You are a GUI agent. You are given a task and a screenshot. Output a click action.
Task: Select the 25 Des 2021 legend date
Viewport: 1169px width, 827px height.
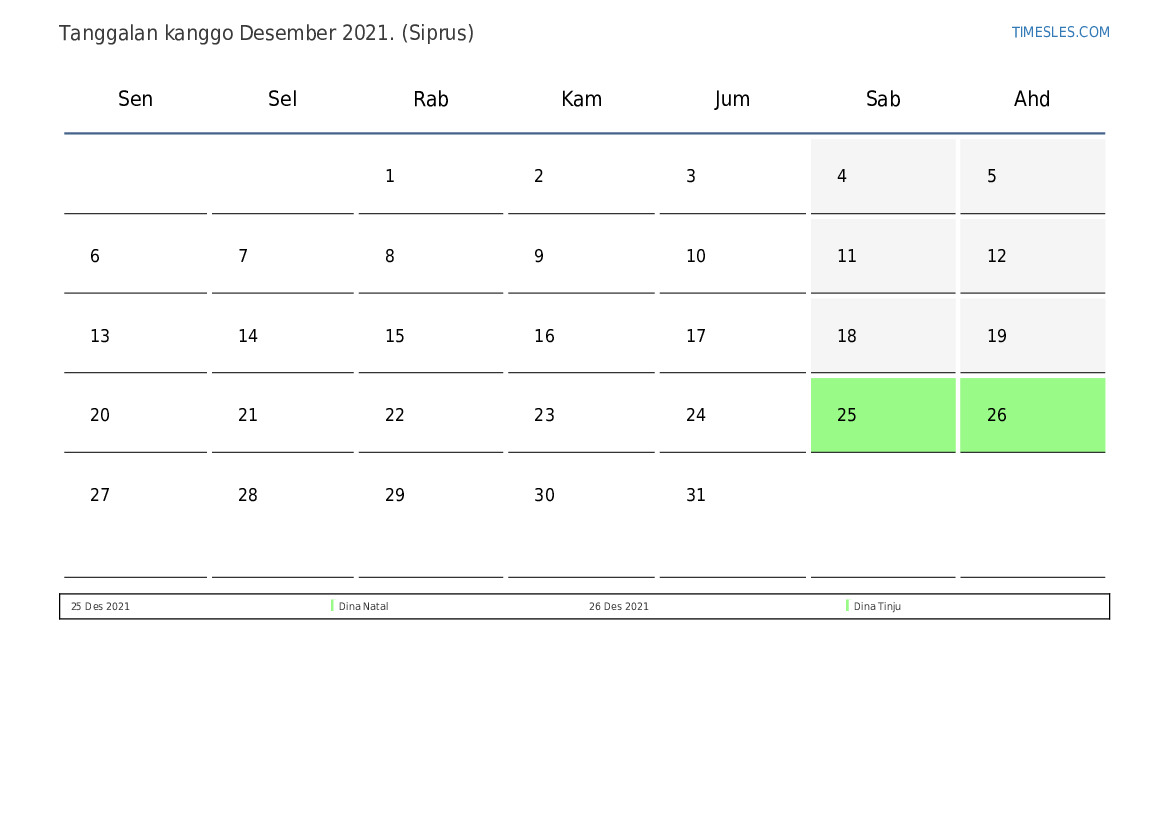pyautogui.click(x=100, y=607)
